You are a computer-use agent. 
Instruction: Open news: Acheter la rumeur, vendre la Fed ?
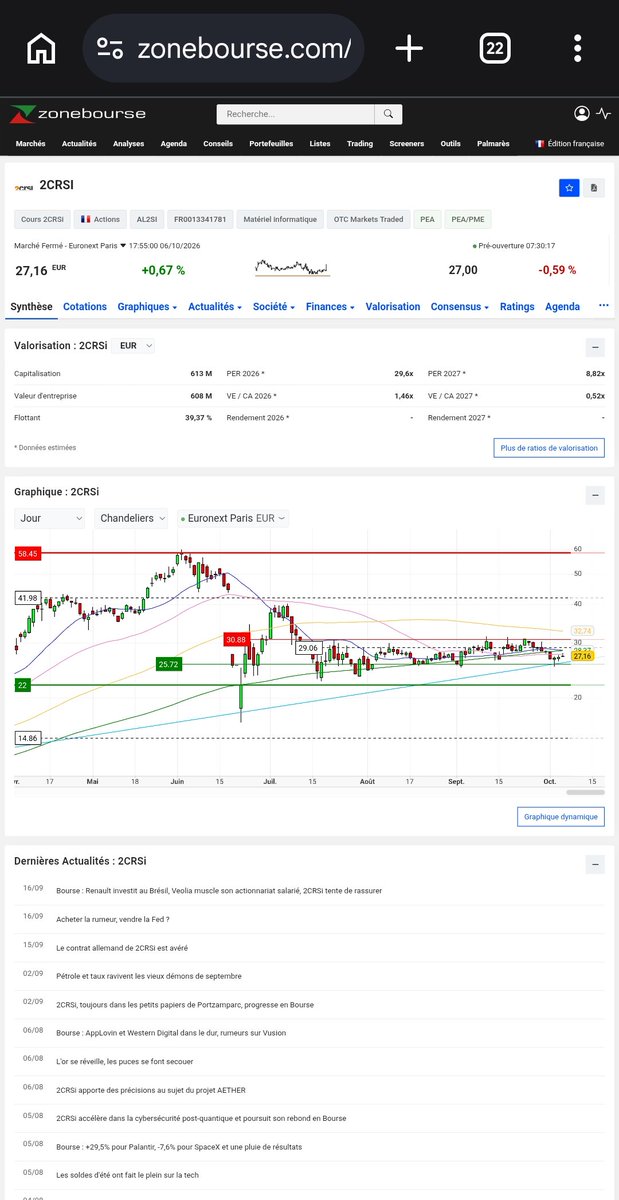[113, 919]
